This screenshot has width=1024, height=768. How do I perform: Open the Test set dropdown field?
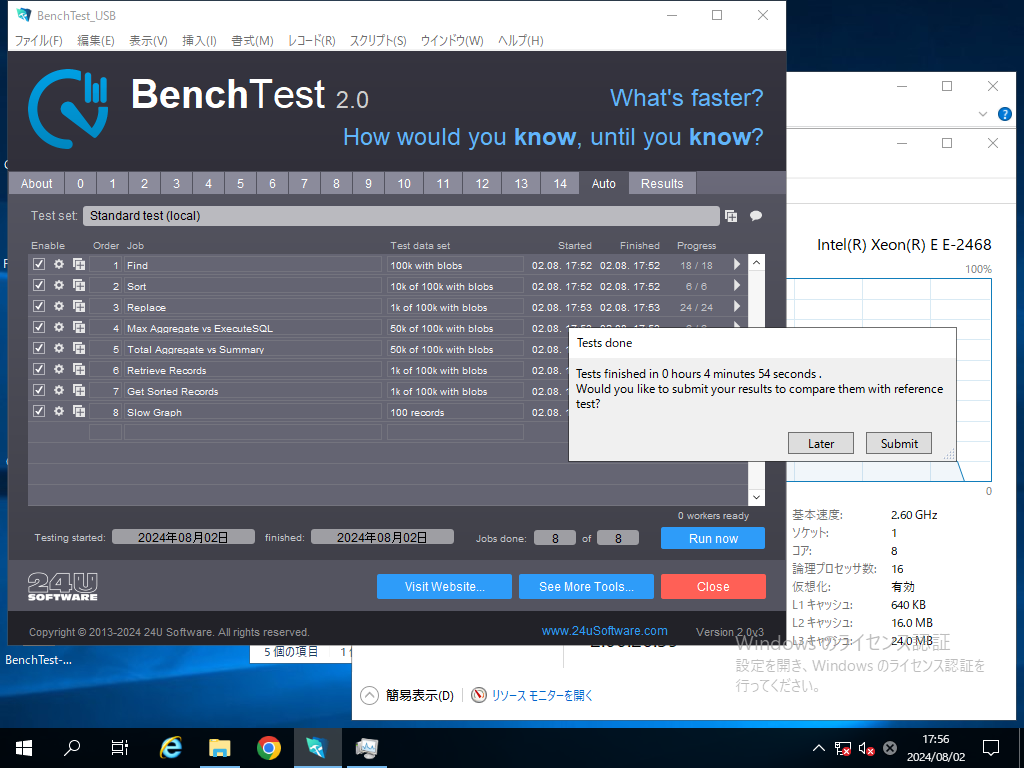401,216
